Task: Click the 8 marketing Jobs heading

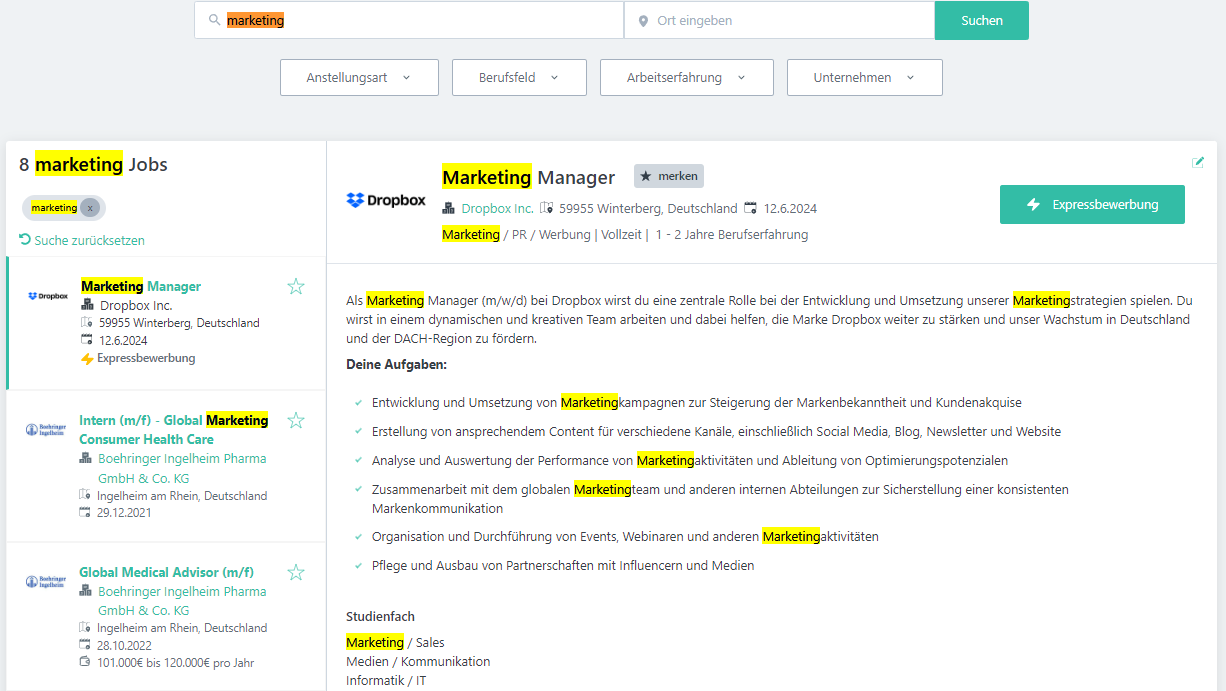Action: 94,164
